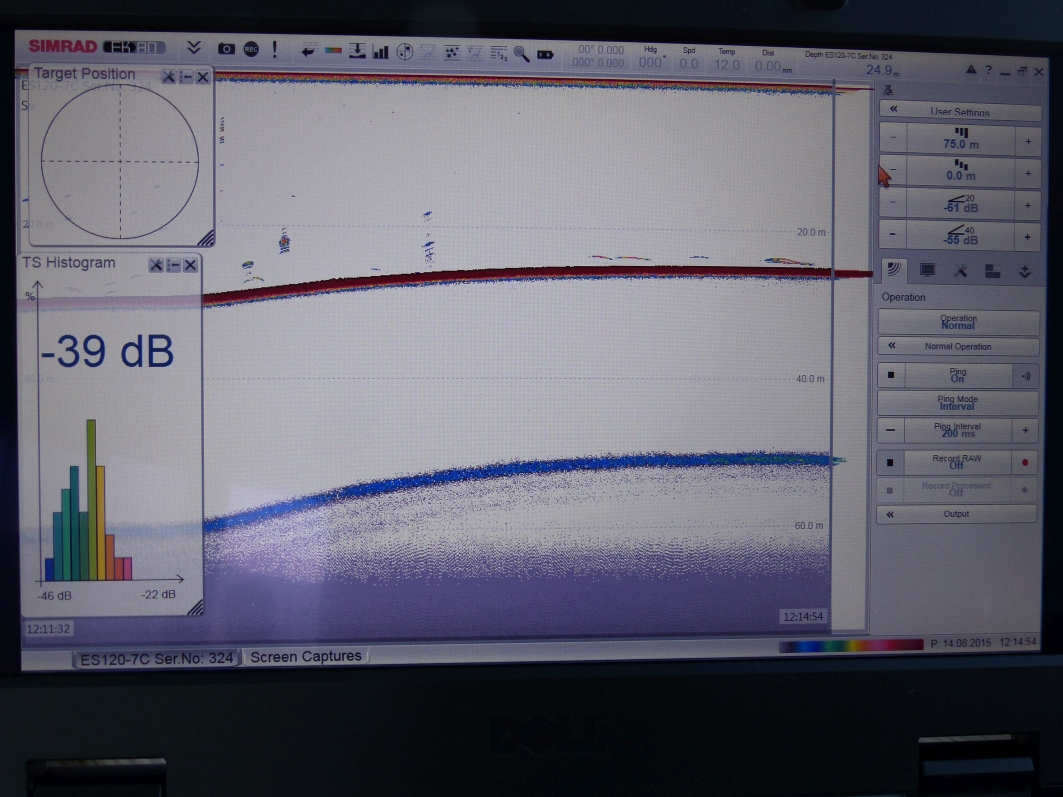
Task: Open the Setup tools tab icon
Action: 960,270
